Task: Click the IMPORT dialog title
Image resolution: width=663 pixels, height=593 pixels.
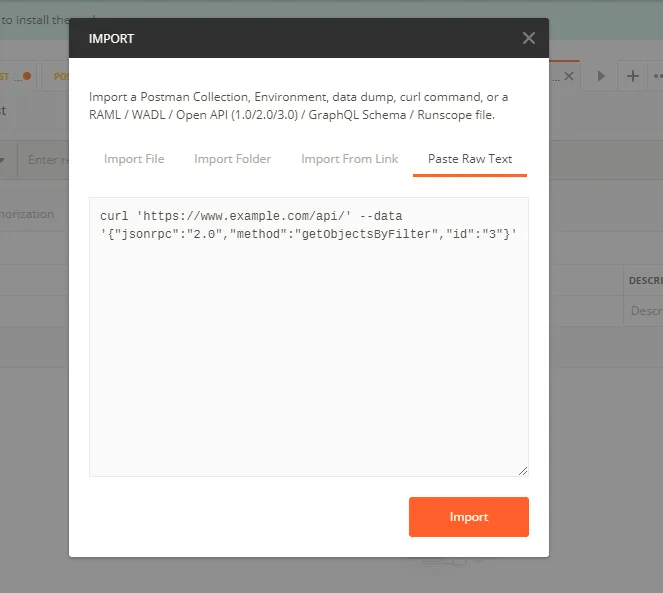Action: (x=111, y=38)
